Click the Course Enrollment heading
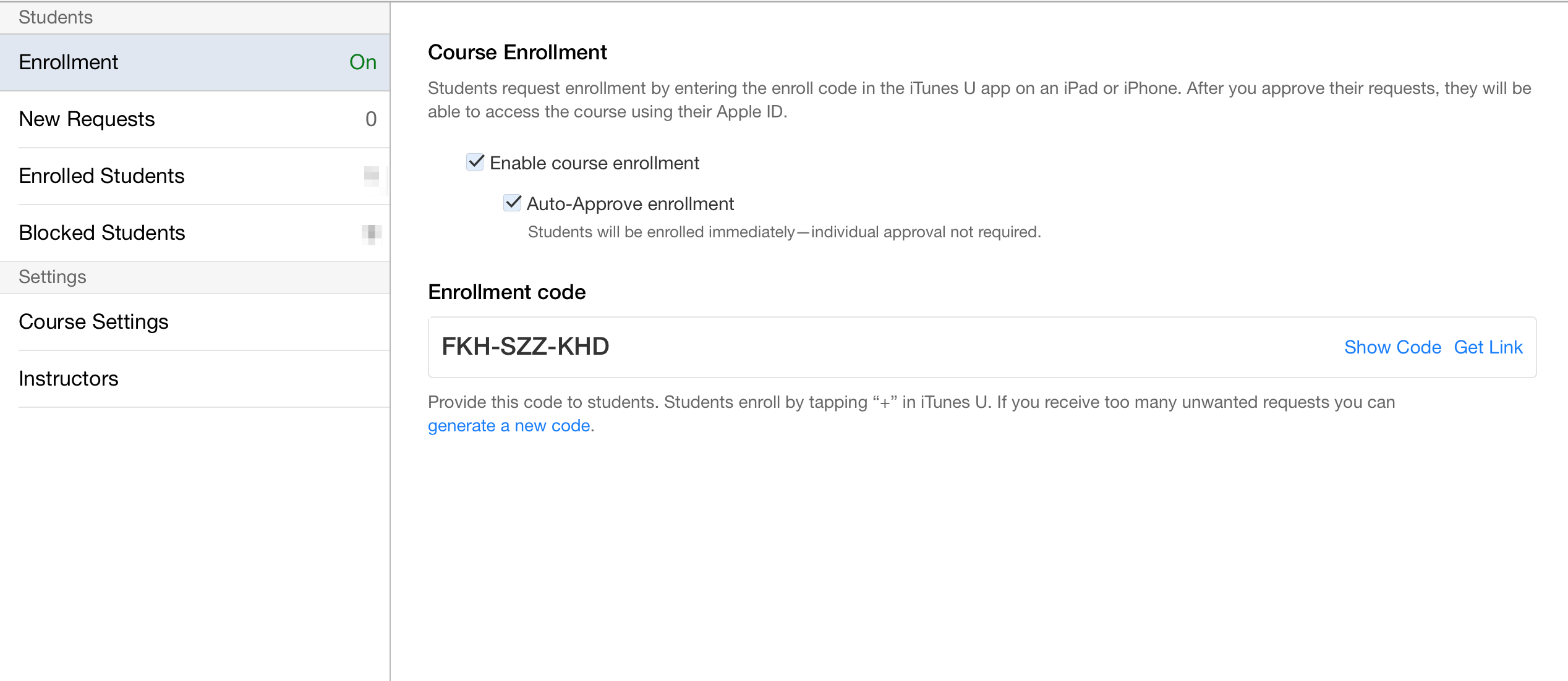 (517, 53)
